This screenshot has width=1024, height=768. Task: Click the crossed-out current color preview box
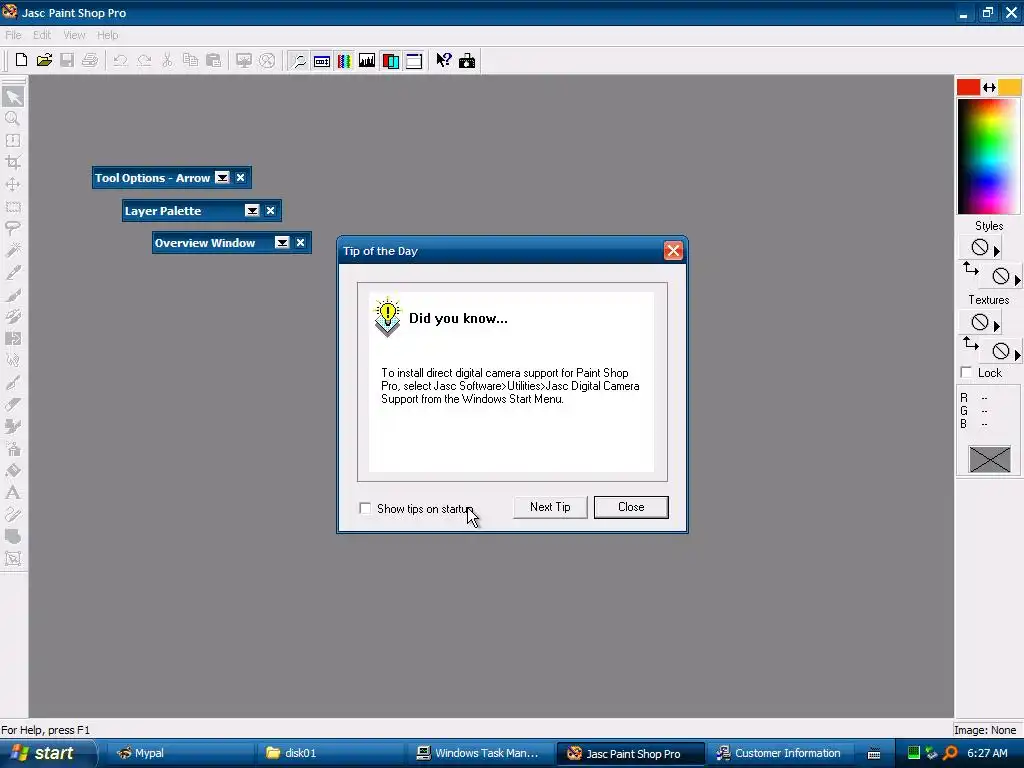989,459
